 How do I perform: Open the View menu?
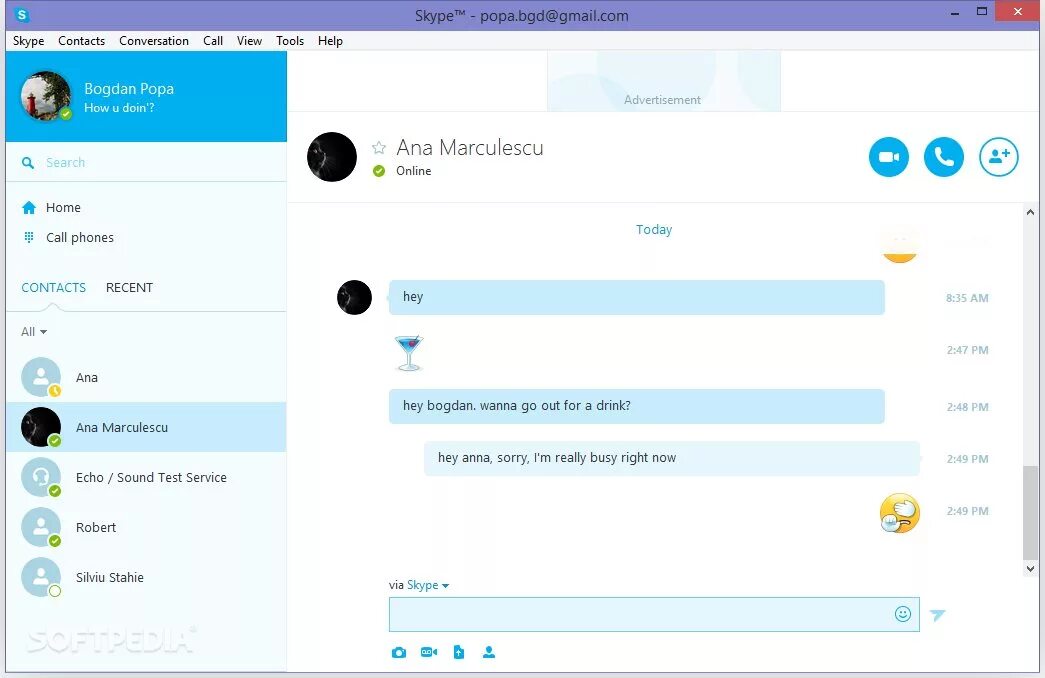(249, 41)
